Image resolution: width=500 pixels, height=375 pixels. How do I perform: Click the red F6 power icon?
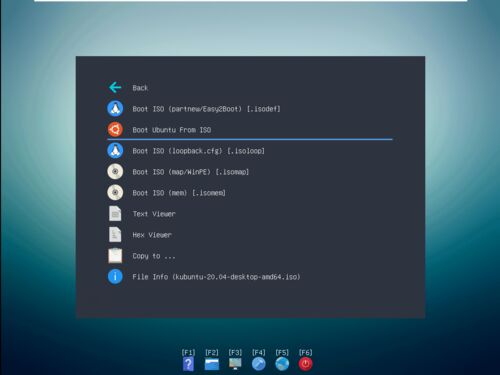pyautogui.click(x=305, y=364)
